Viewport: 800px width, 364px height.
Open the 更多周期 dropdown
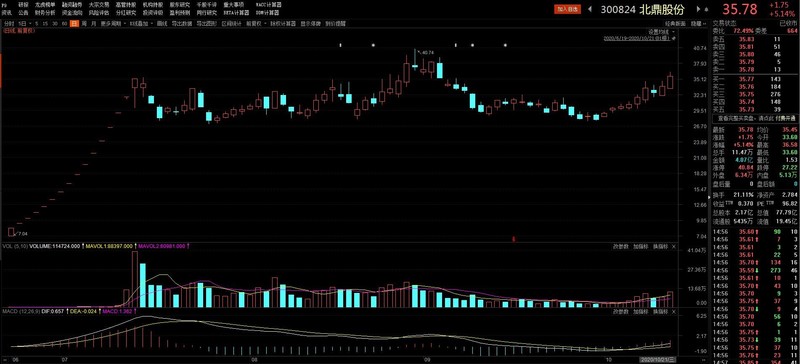click(113, 23)
